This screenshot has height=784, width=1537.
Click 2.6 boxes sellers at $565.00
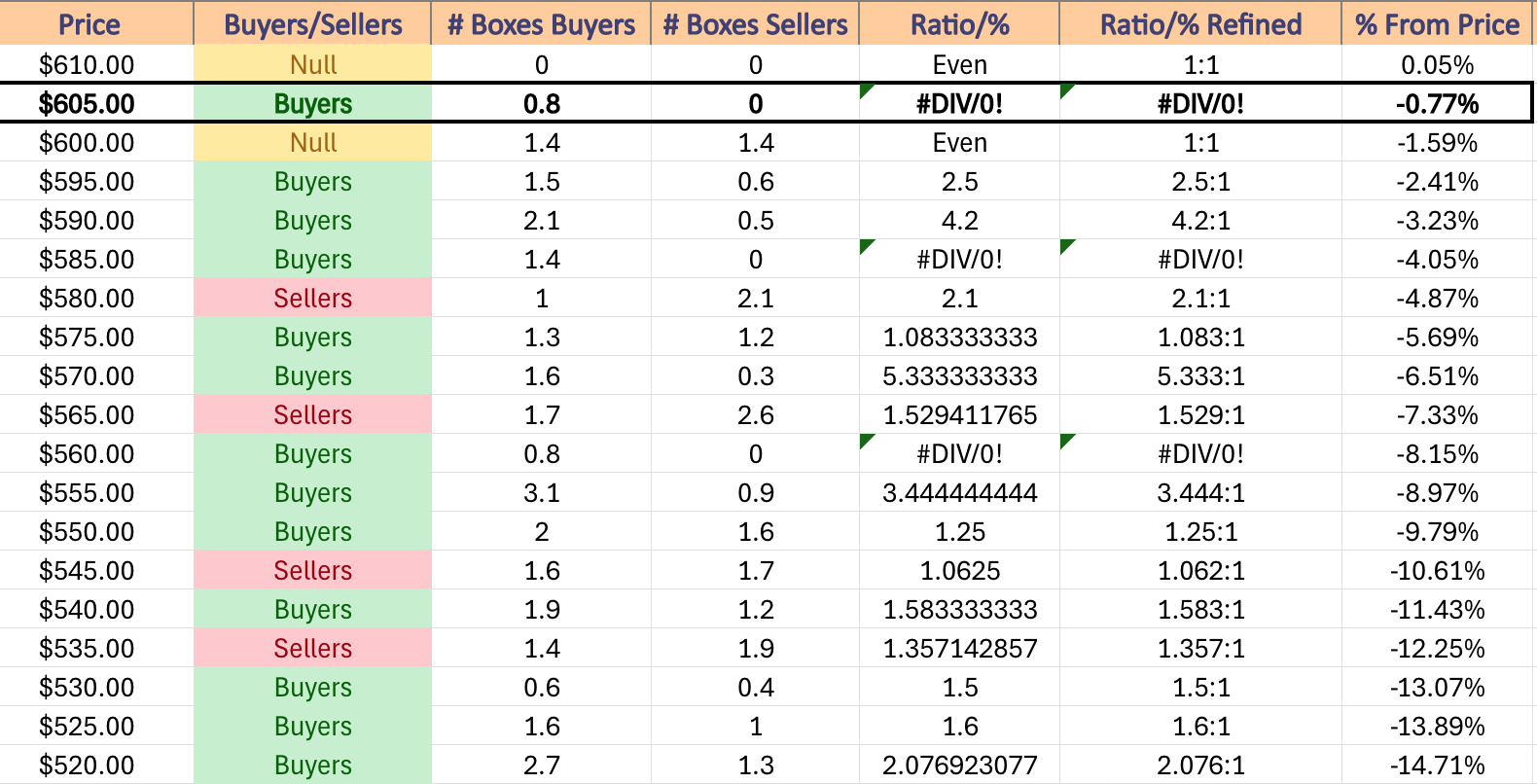coord(755,414)
